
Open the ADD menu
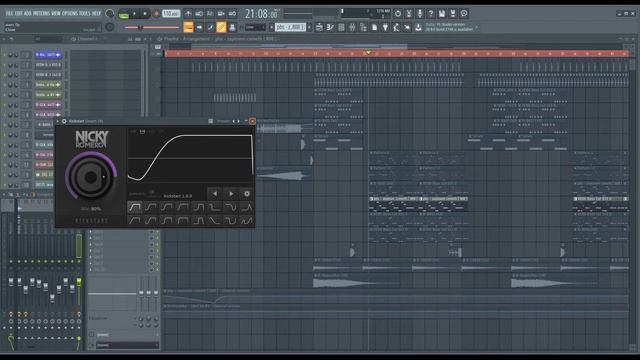(27, 13)
